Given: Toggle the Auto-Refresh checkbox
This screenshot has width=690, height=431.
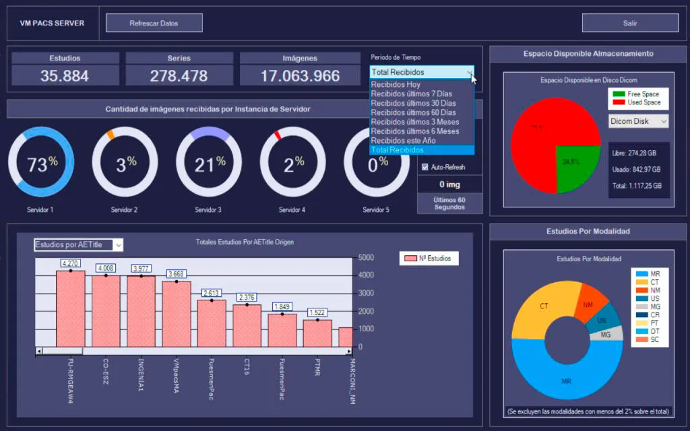Looking at the screenshot, I should pyautogui.click(x=424, y=166).
